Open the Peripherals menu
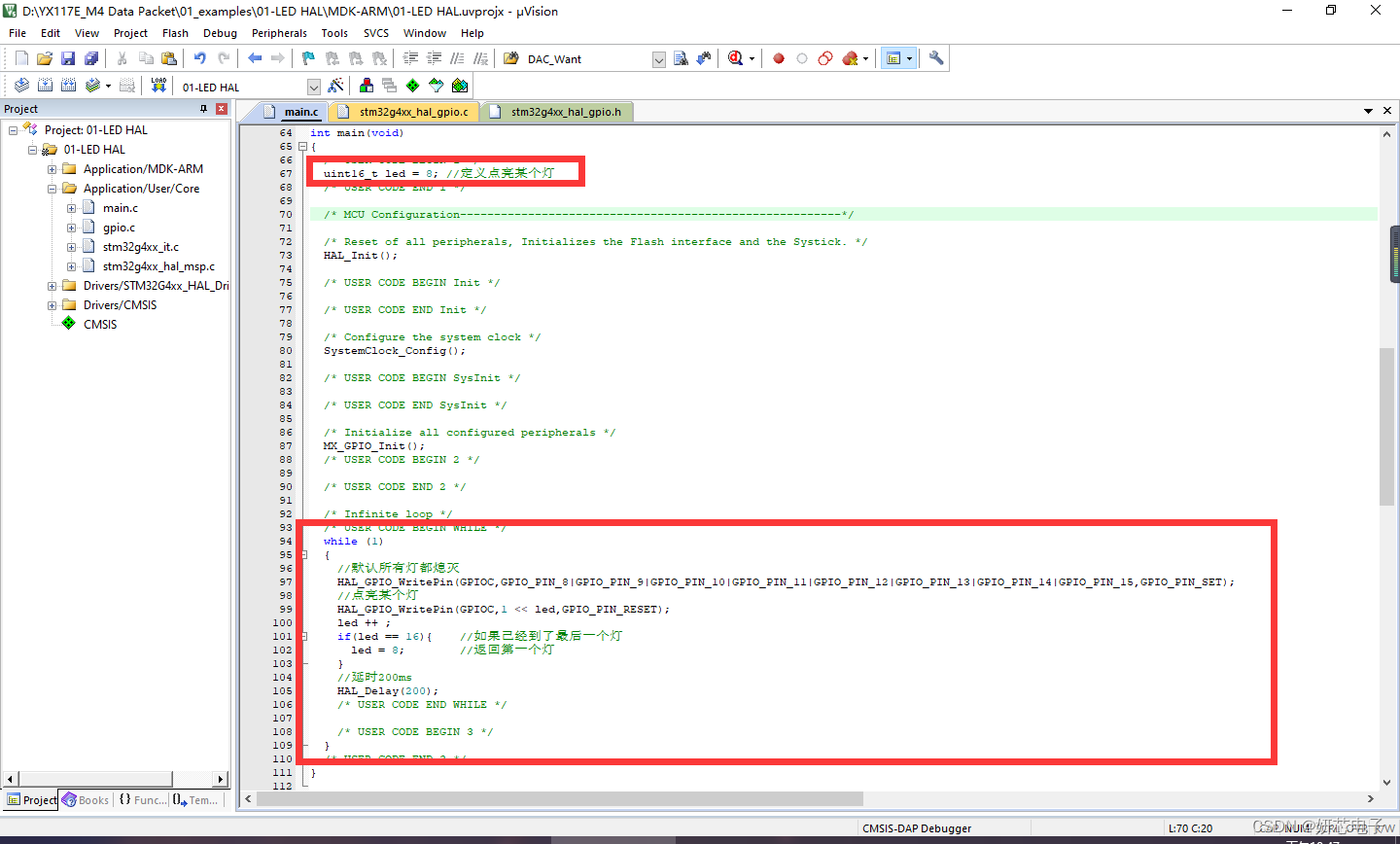The height and width of the screenshot is (844, 1400). [279, 33]
